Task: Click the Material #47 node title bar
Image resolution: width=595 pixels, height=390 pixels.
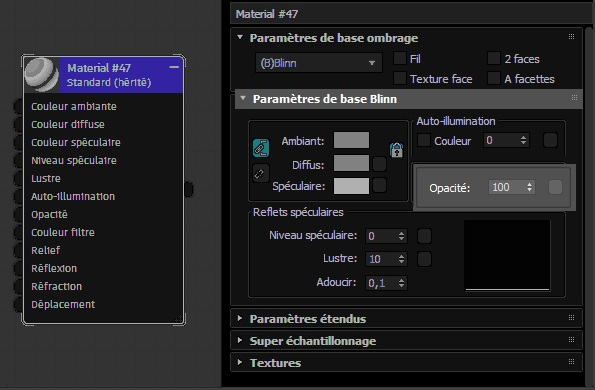Action: coord(121,75)
